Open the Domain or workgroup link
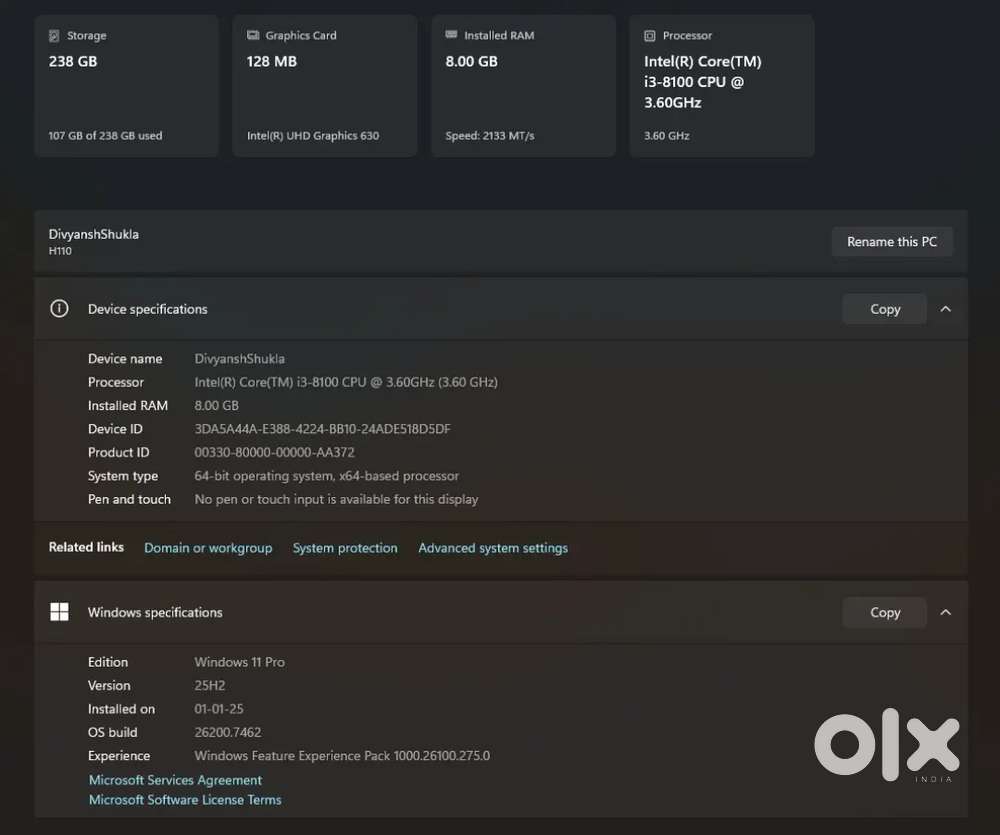The height and width of the screenshot is (835, 1000). pyautogui.click(x=208, y=548)
